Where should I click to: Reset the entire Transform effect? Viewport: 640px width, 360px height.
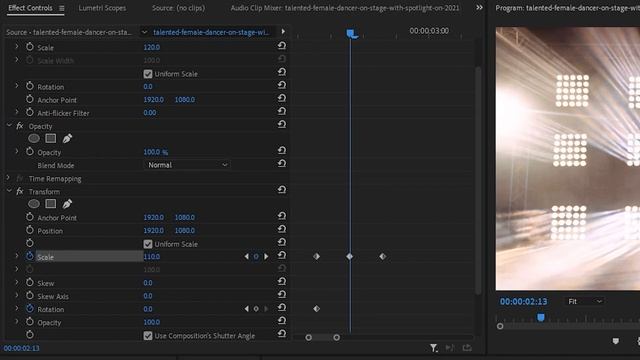[282, 189]
